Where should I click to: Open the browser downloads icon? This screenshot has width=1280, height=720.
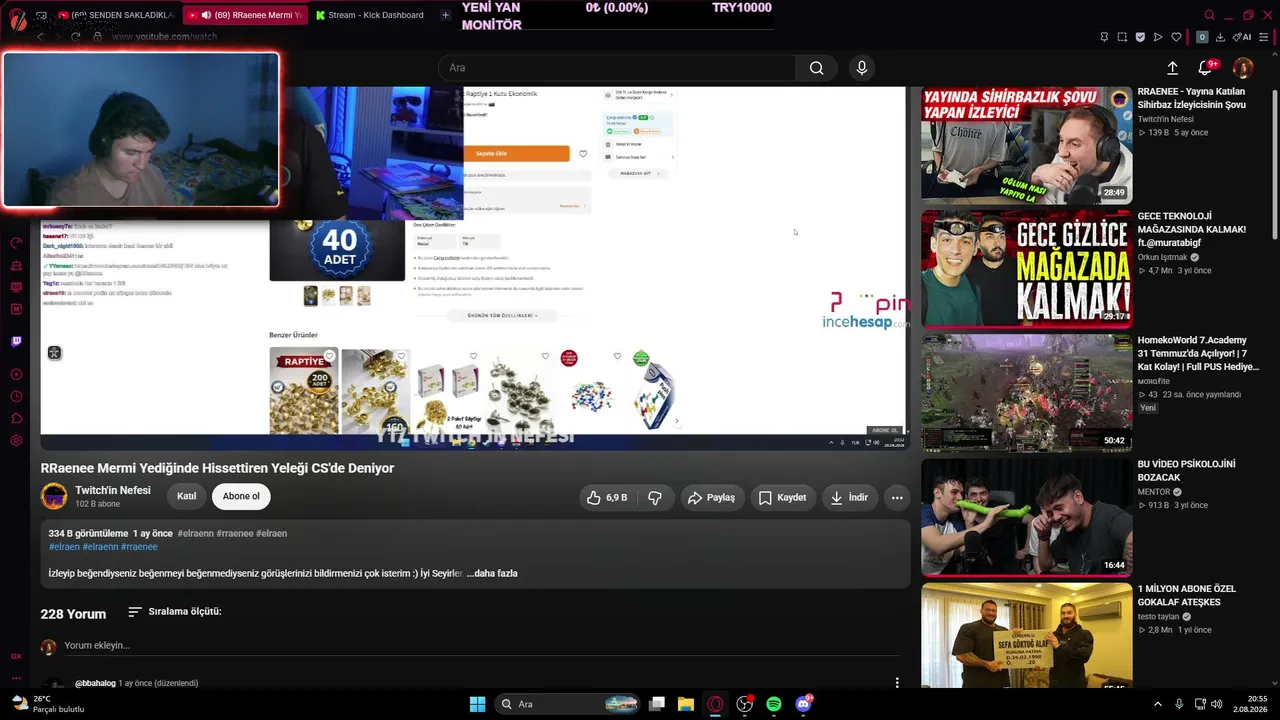coord(1220,37)
